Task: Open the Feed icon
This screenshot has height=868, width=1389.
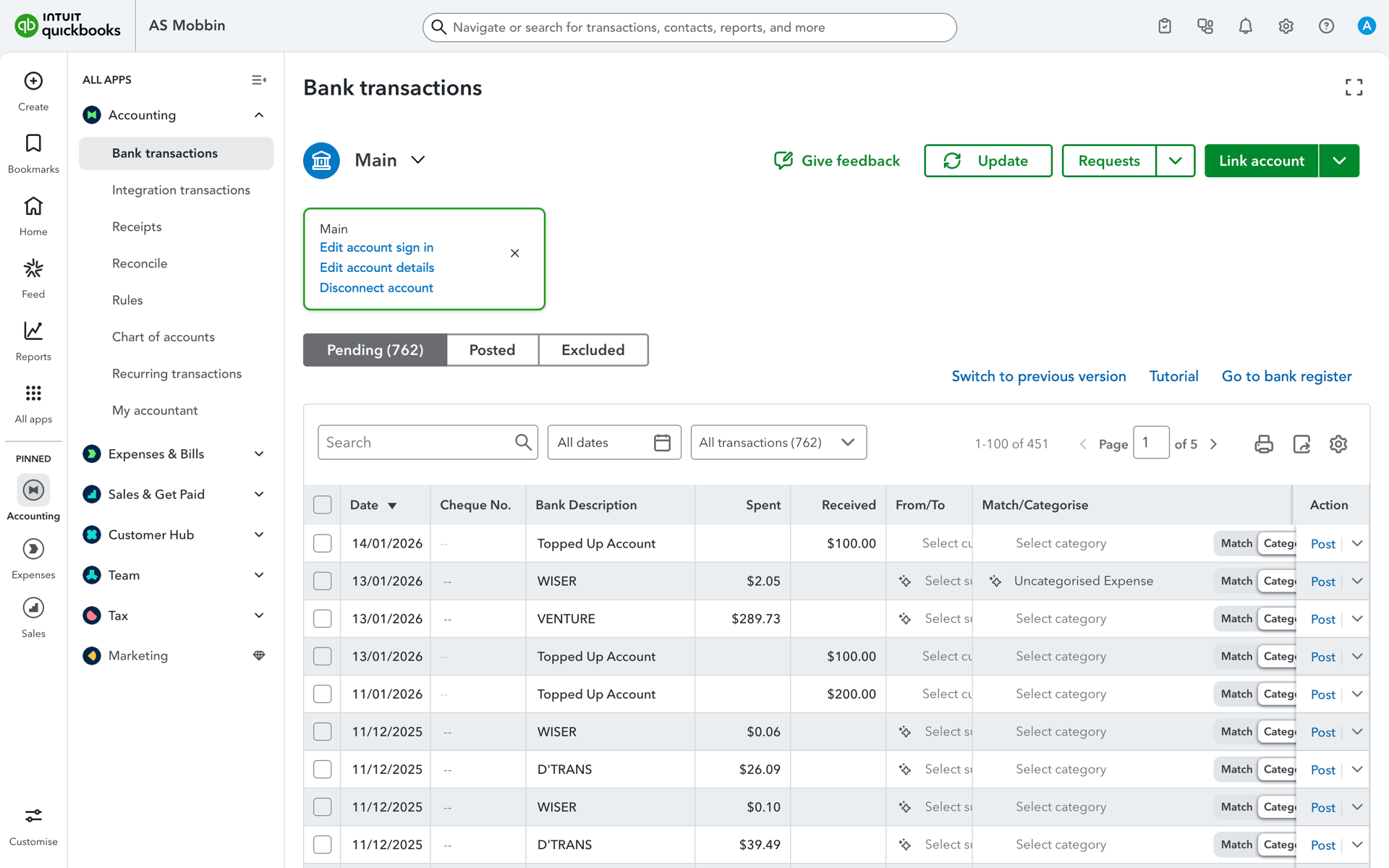Action: pos(33,268)
